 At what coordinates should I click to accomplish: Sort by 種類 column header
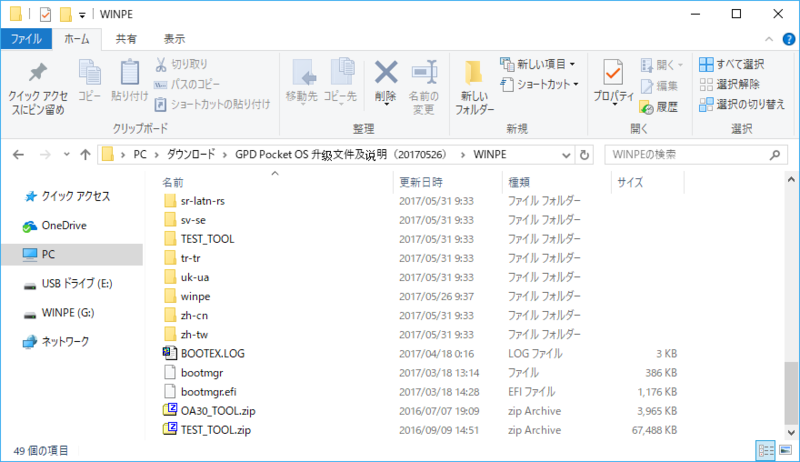coord(556,182)
